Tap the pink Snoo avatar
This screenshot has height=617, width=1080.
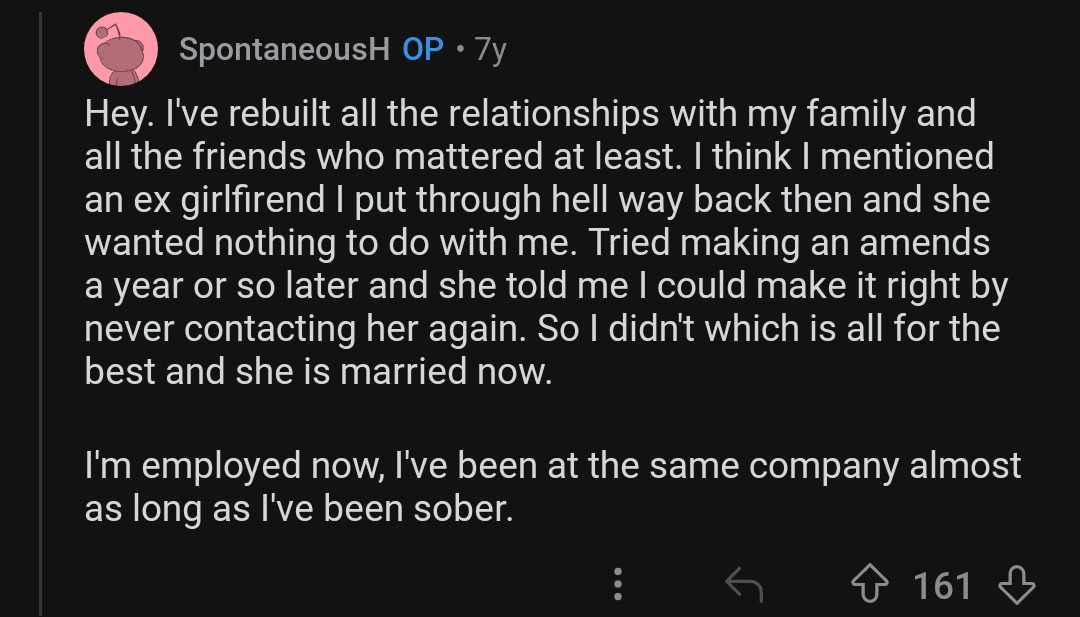click(121, 49)
